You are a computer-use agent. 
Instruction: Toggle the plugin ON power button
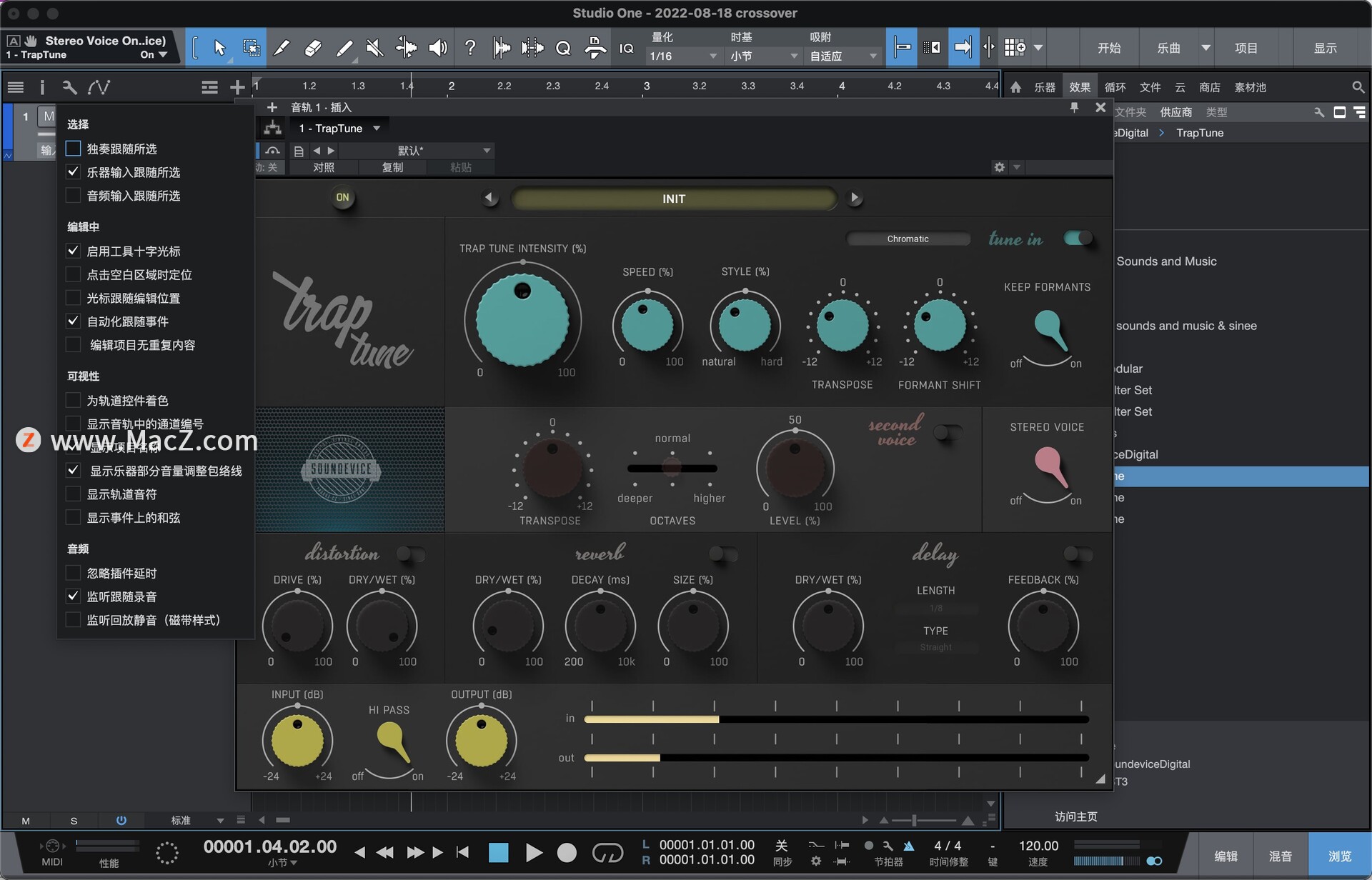343,197
